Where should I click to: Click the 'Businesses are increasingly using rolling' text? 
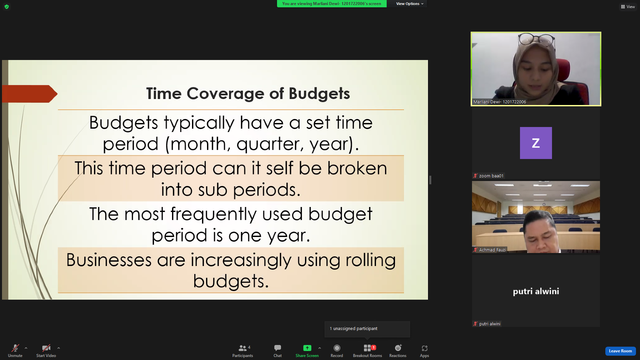[x=231, y=260]
